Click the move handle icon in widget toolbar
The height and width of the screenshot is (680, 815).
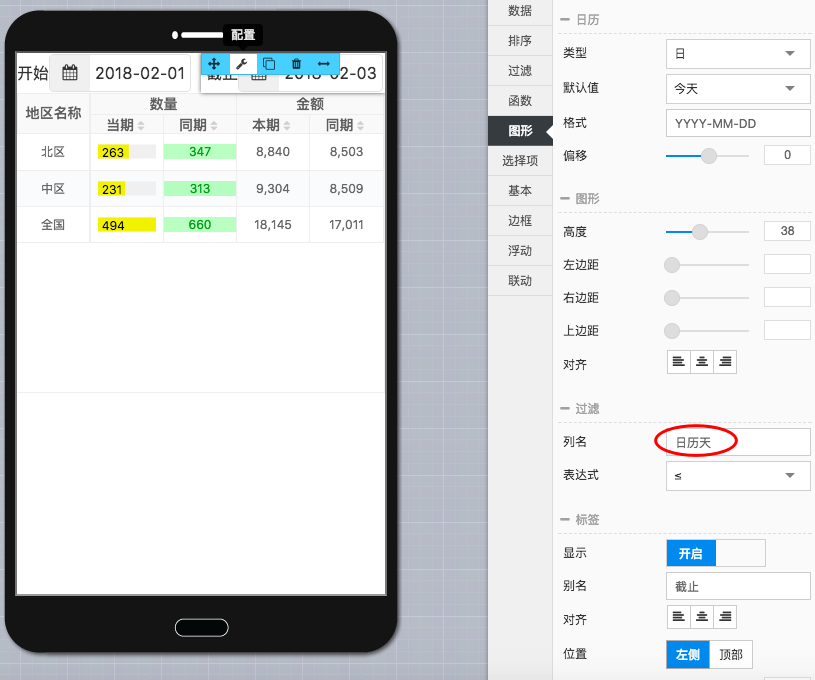214,64
